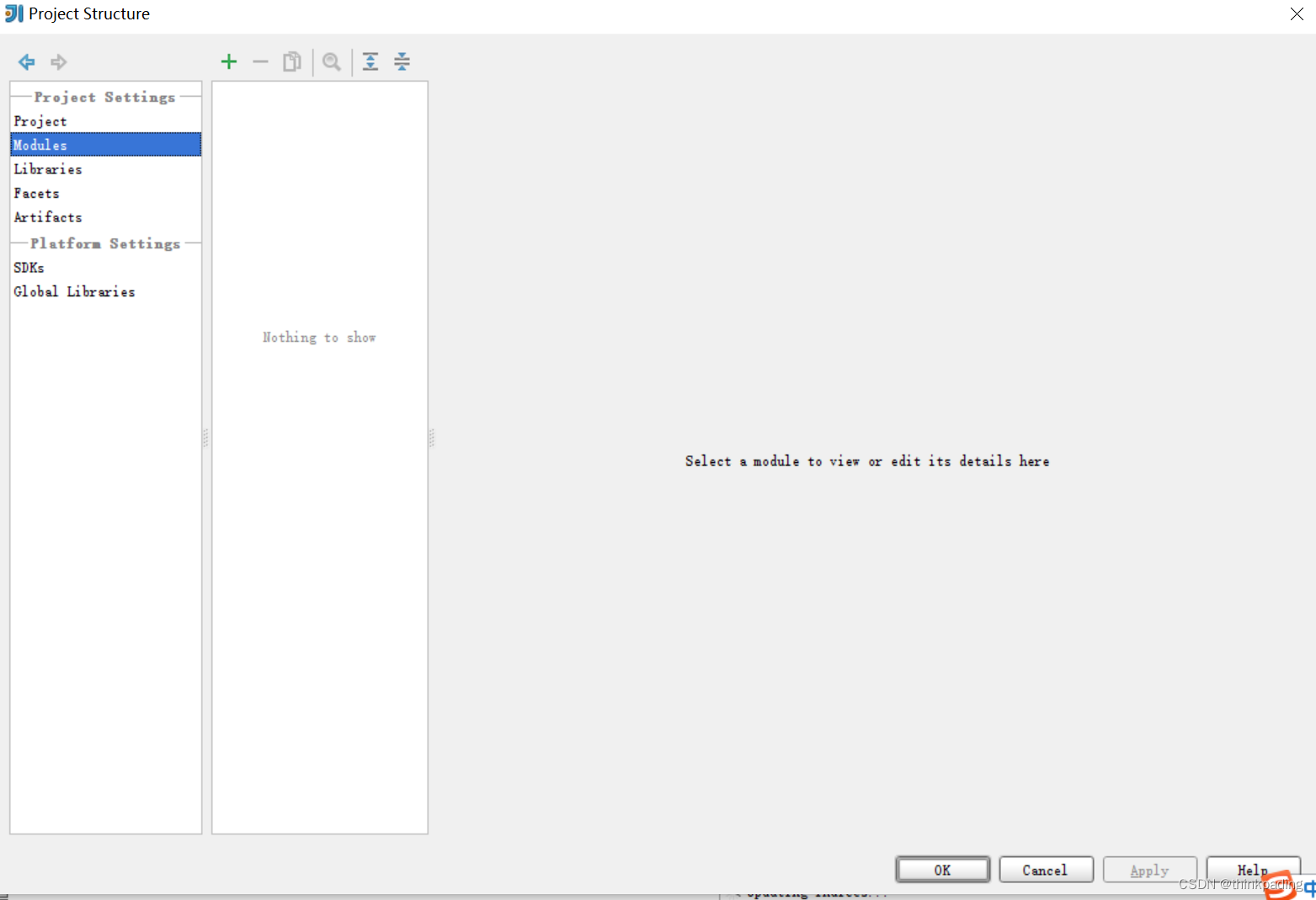Click the Back navigation arrow
Screen dimensions: 1316x900
click(27, 61)
